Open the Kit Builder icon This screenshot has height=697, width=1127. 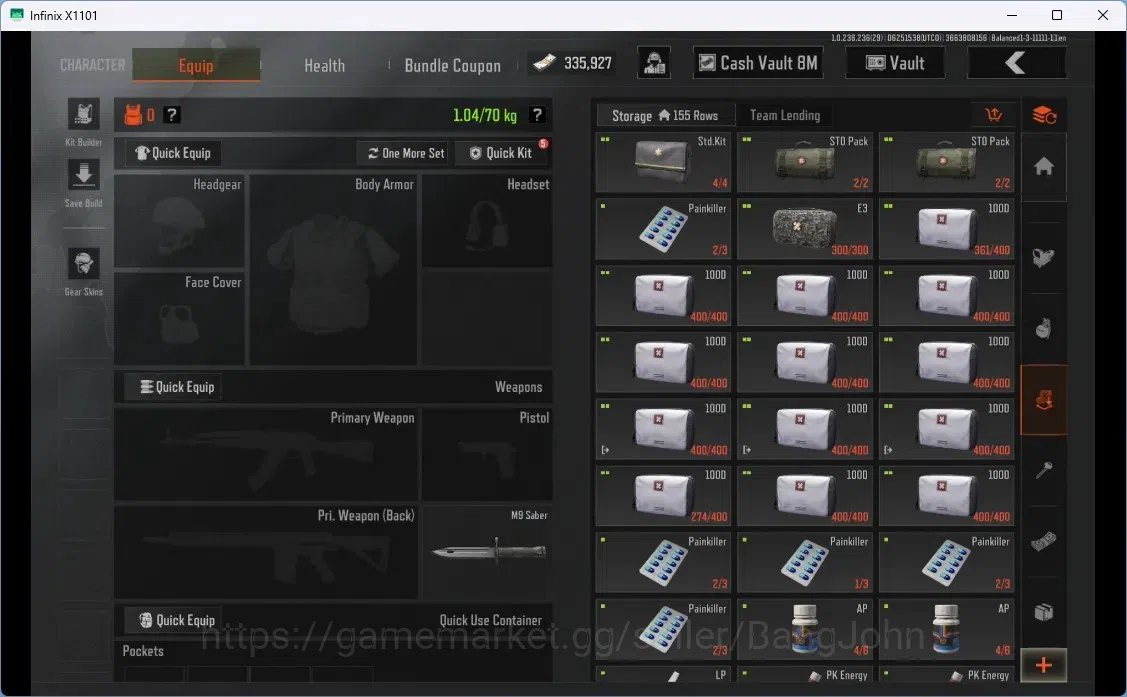(x=83, y=116)
